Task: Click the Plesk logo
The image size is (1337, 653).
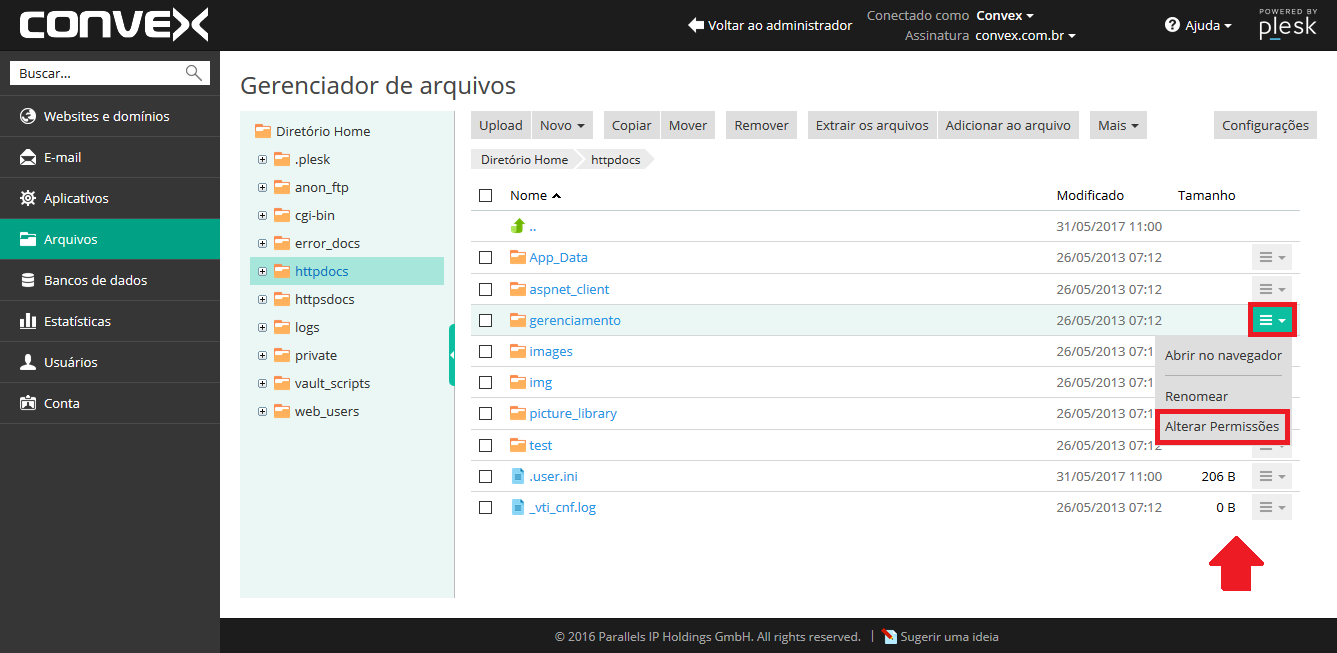Action: 1288,24
